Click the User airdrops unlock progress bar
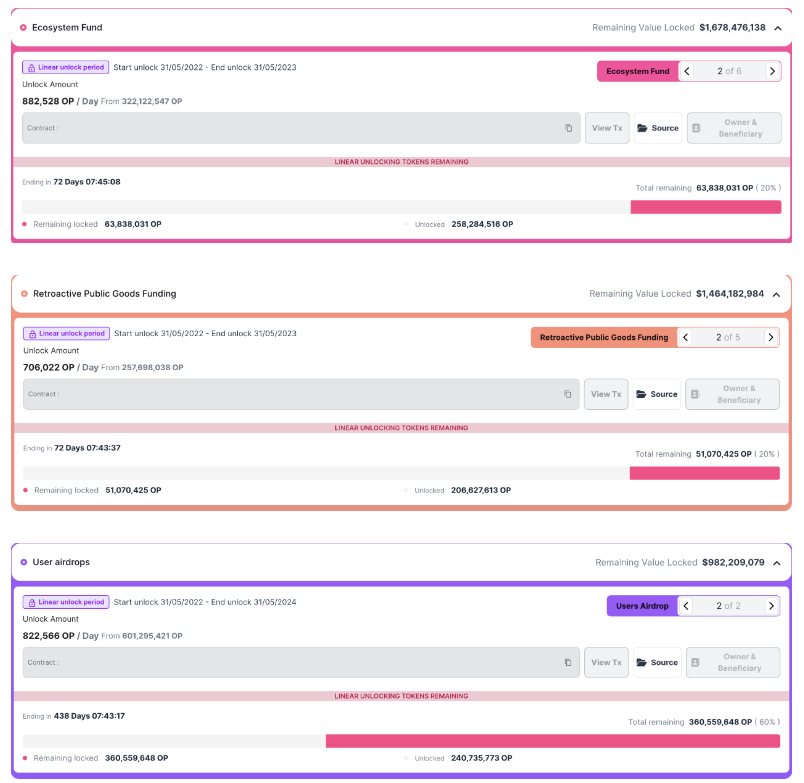Viewport: 804px width, 783px height. 401,740
